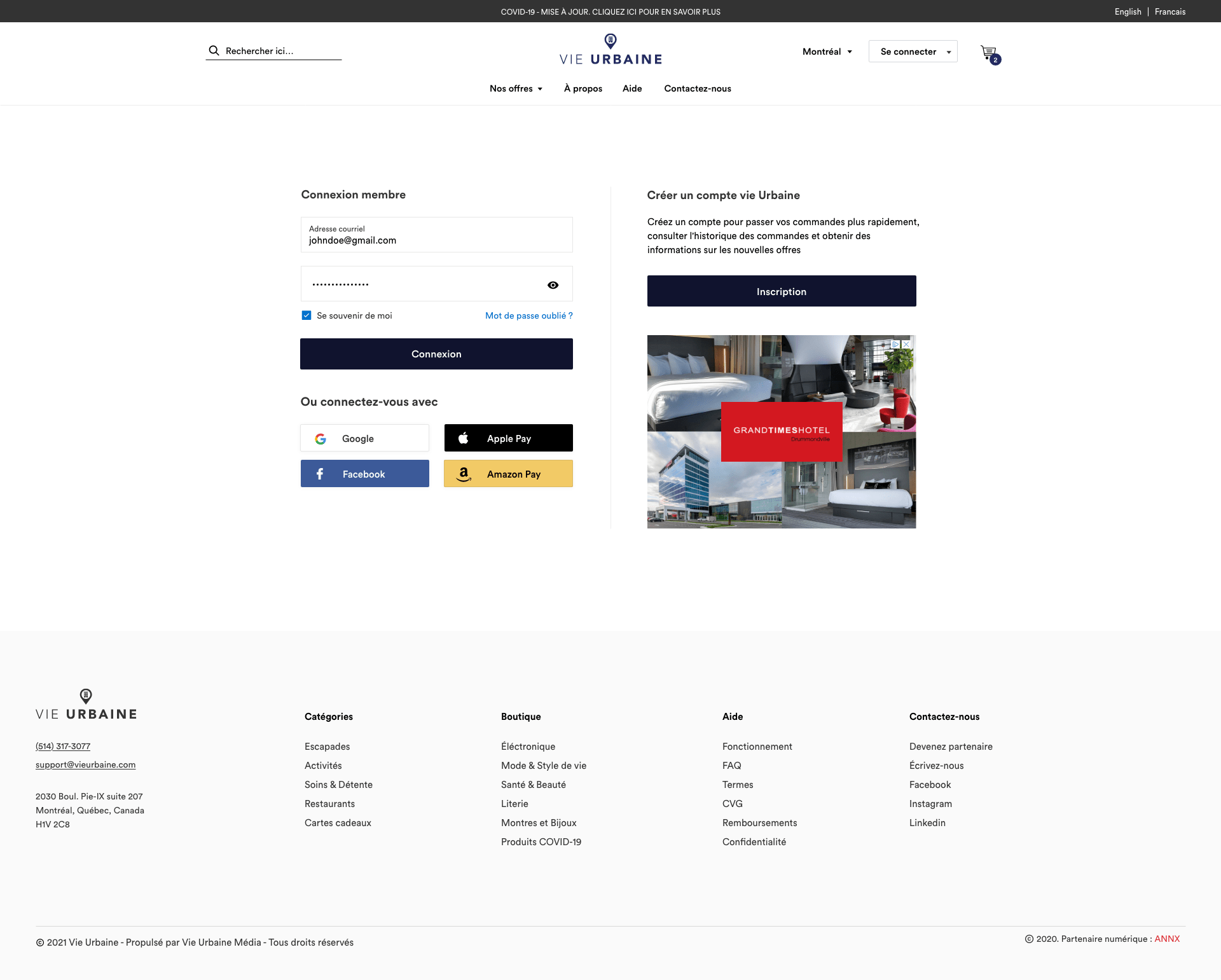Screen dimensions: 1221x980
Task: Open Mode & Style de vie link
Action: coord(544,766)
